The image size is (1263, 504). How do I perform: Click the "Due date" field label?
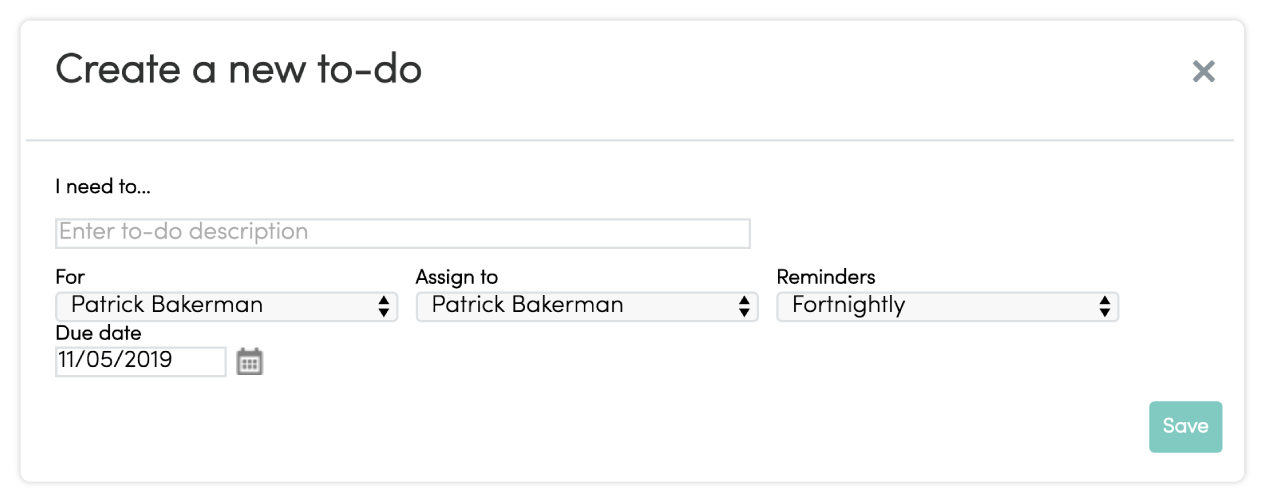click(x=98, y=333)
